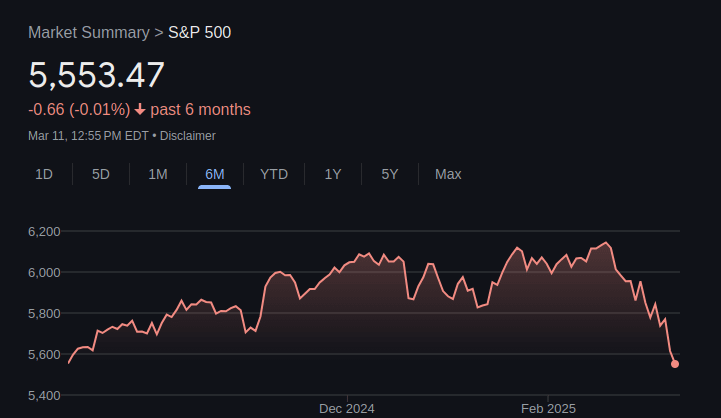Select the 5Y time range
721x418 pixels.
pyautogui.click(x=389, y=174)
